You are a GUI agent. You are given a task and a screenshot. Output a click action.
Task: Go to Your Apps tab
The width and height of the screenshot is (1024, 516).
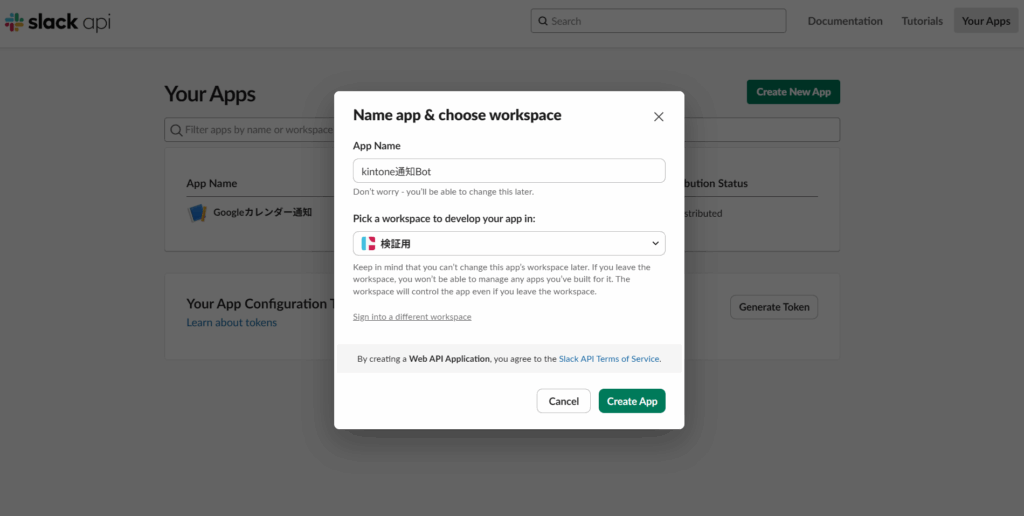point(986,21)
